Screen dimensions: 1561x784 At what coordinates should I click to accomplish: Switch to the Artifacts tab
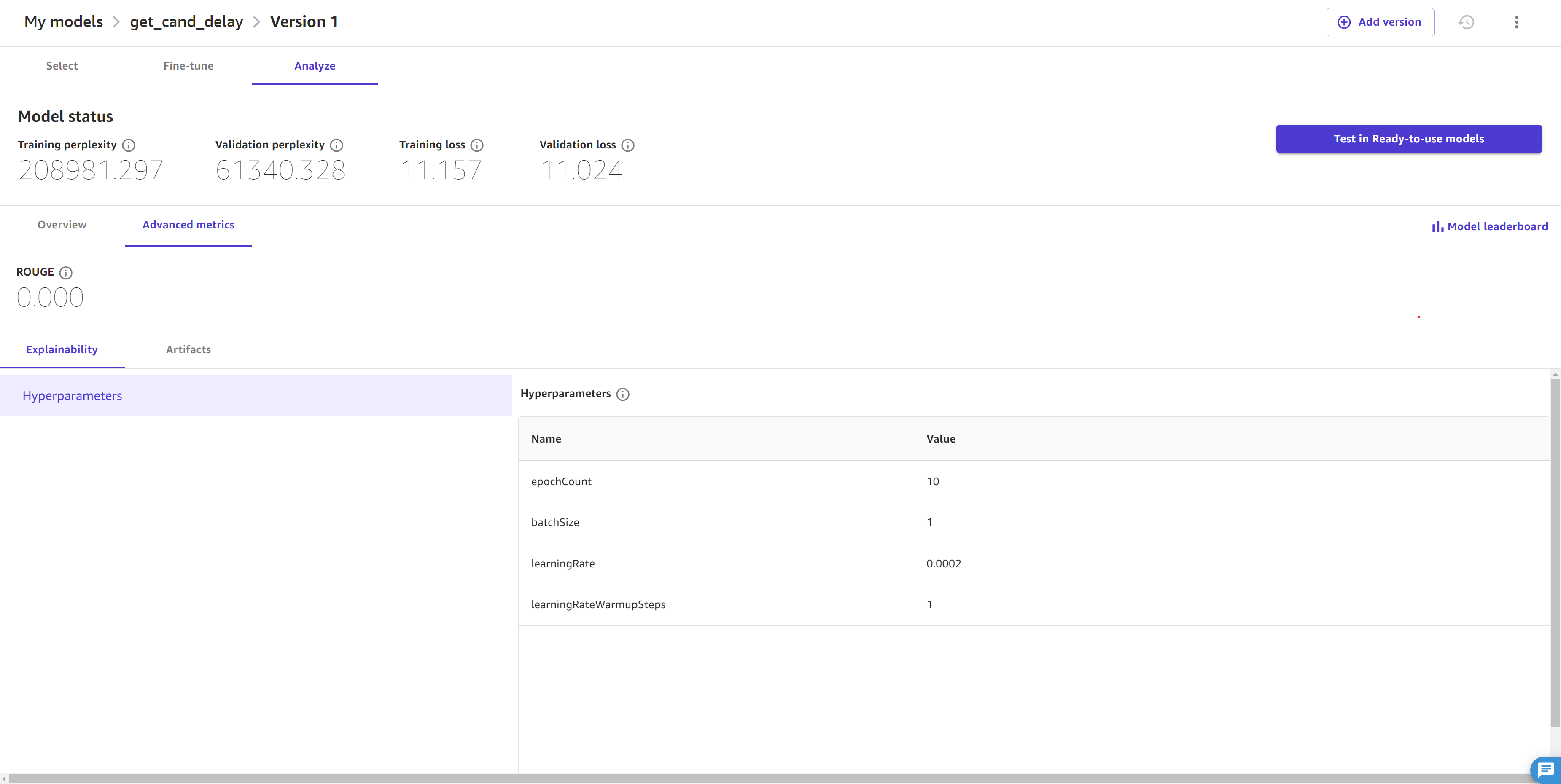click(x=188, y=348)
